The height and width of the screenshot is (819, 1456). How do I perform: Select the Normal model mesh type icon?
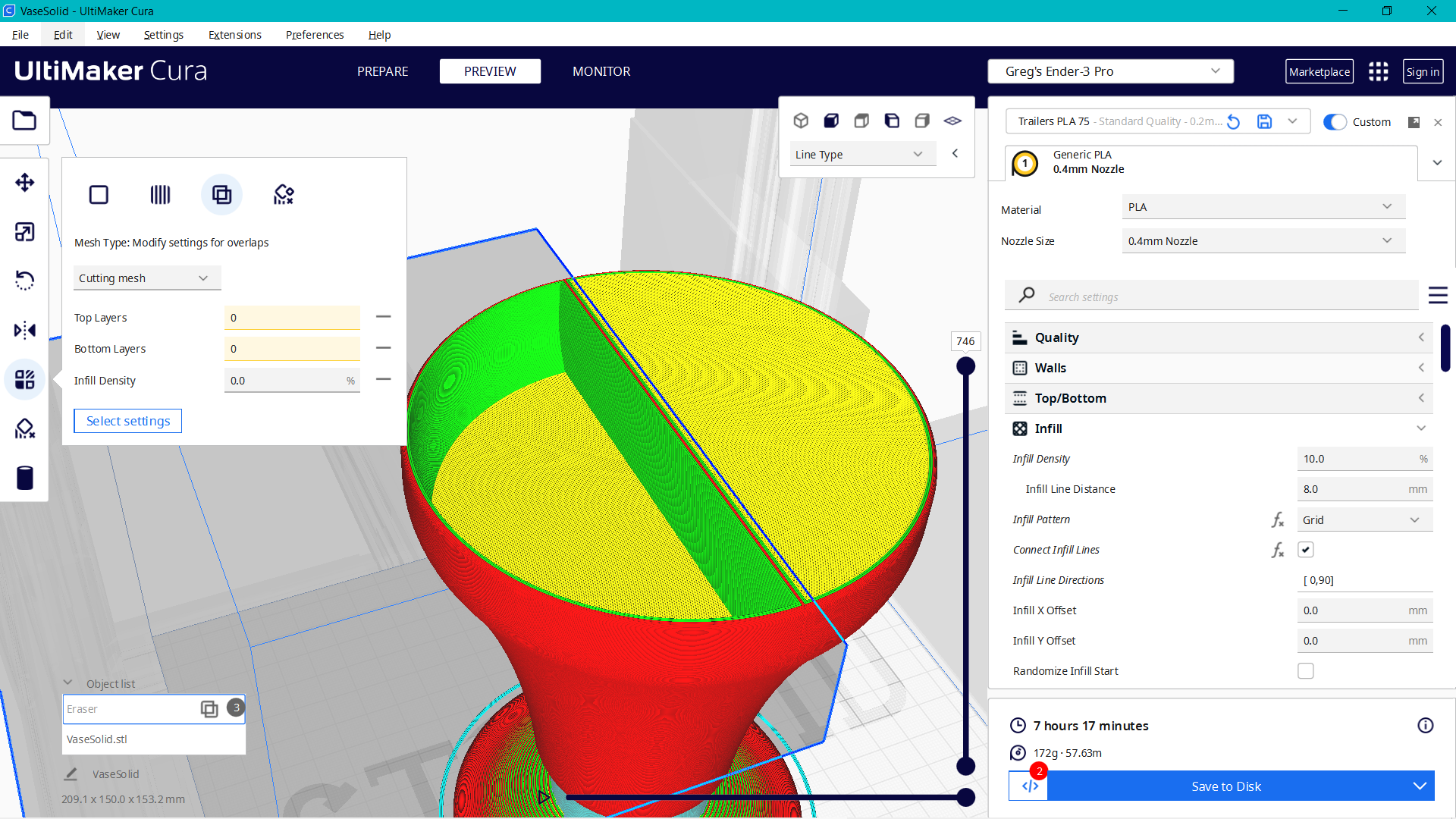coord(99,195)
